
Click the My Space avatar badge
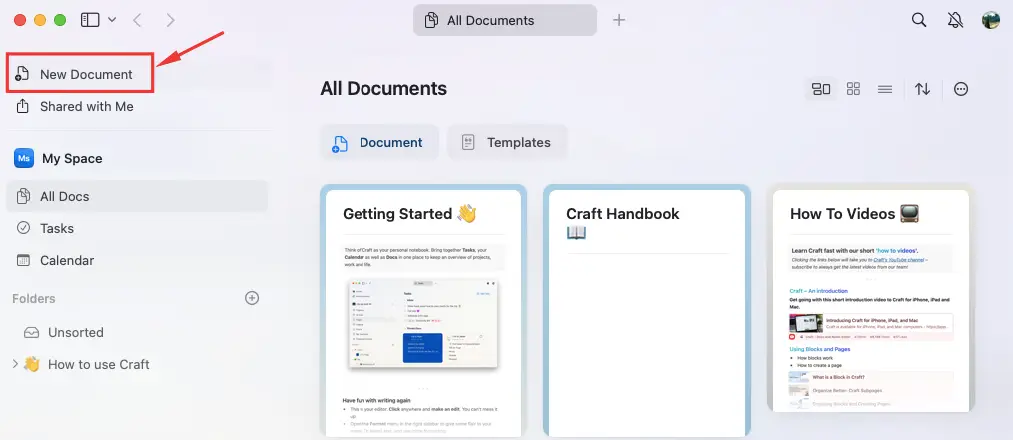24,158
